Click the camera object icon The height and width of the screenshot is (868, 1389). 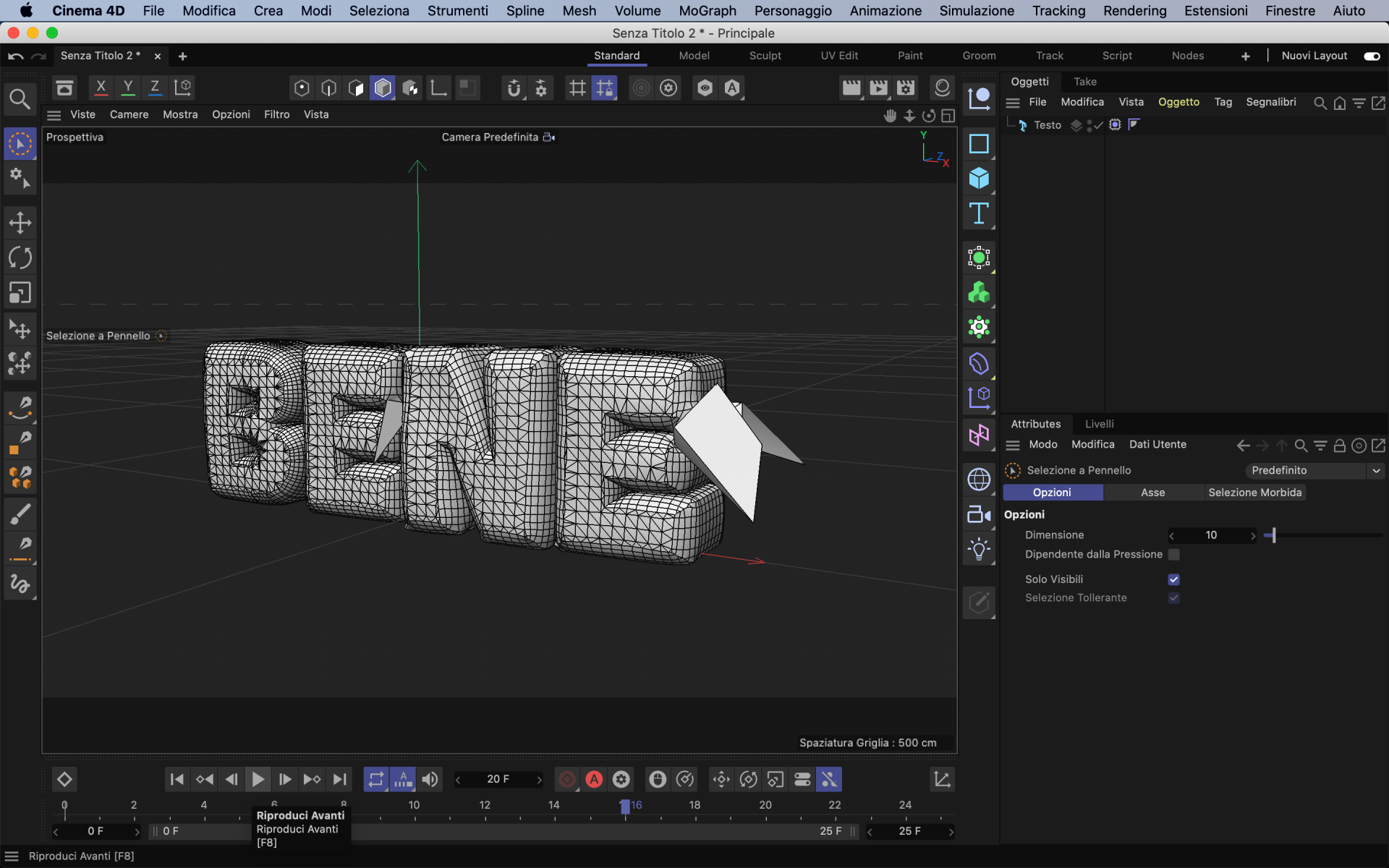[x=979, y=514]
